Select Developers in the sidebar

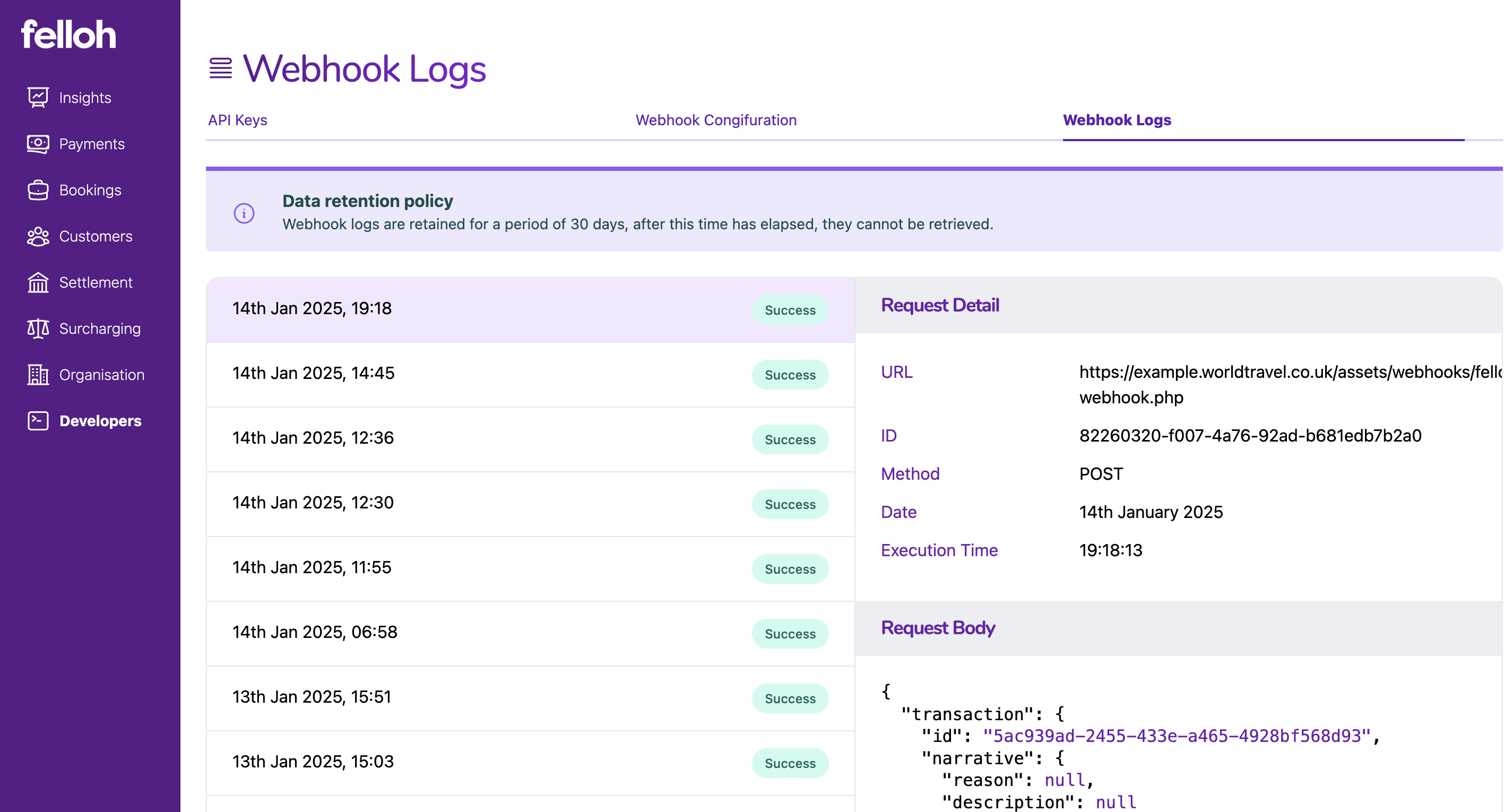coord(100,420)
